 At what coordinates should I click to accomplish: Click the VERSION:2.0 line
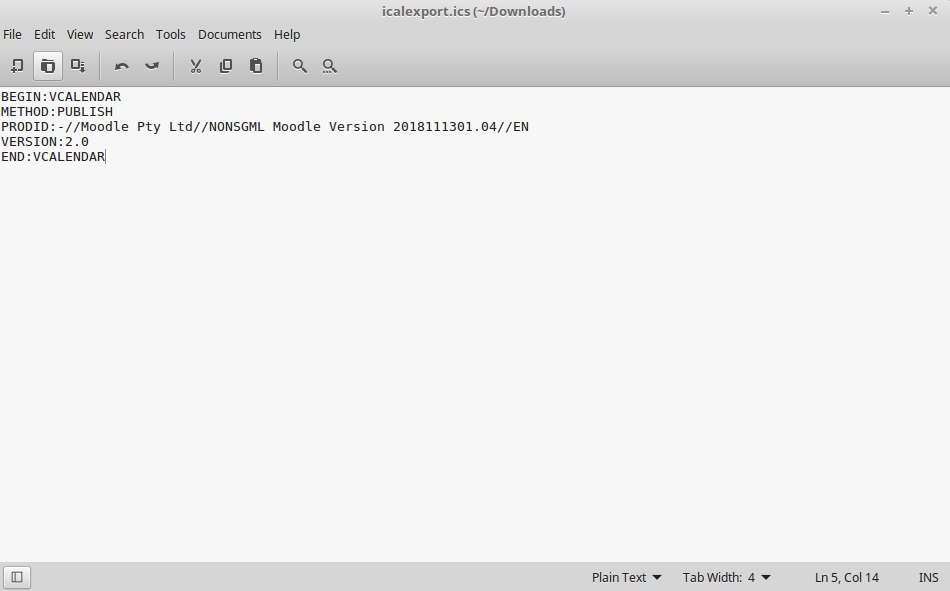pos(45,142)
